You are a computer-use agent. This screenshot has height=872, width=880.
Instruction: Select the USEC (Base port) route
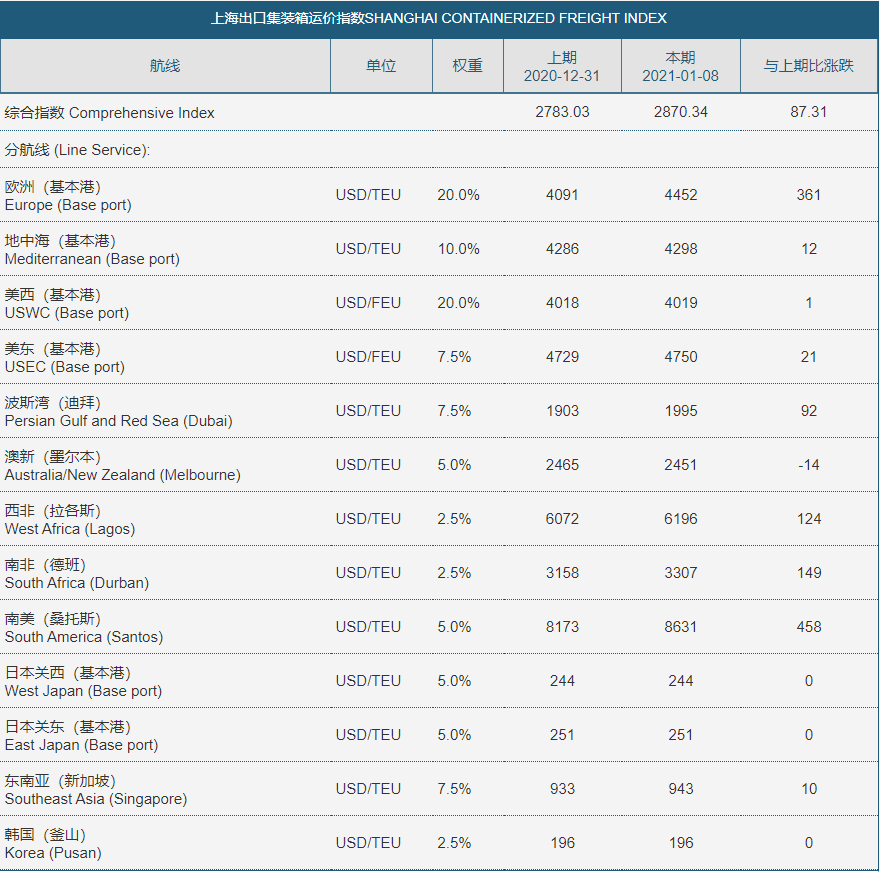65,358
